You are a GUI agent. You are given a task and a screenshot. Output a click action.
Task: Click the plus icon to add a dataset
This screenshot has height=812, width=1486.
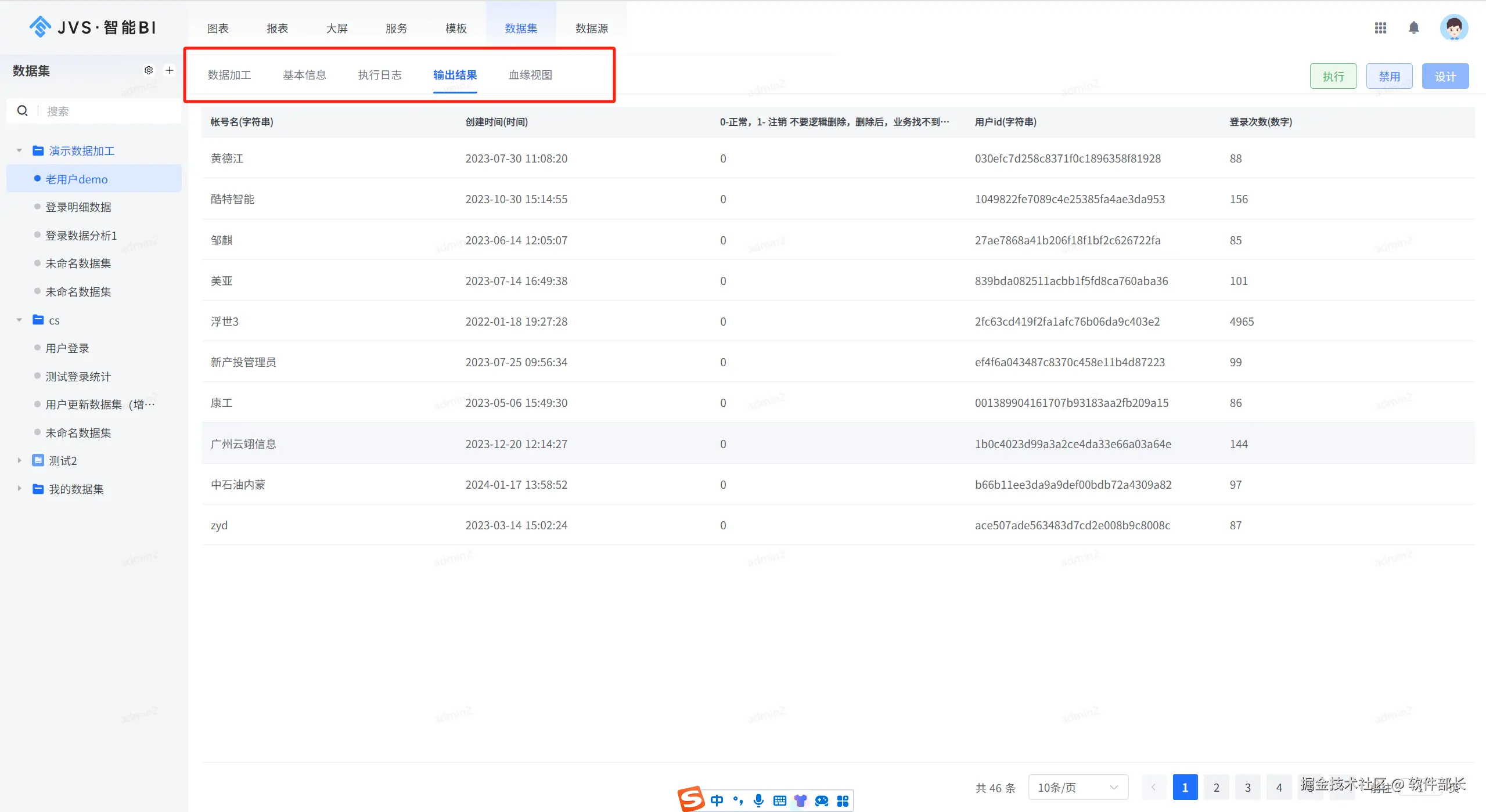(170, 70)
